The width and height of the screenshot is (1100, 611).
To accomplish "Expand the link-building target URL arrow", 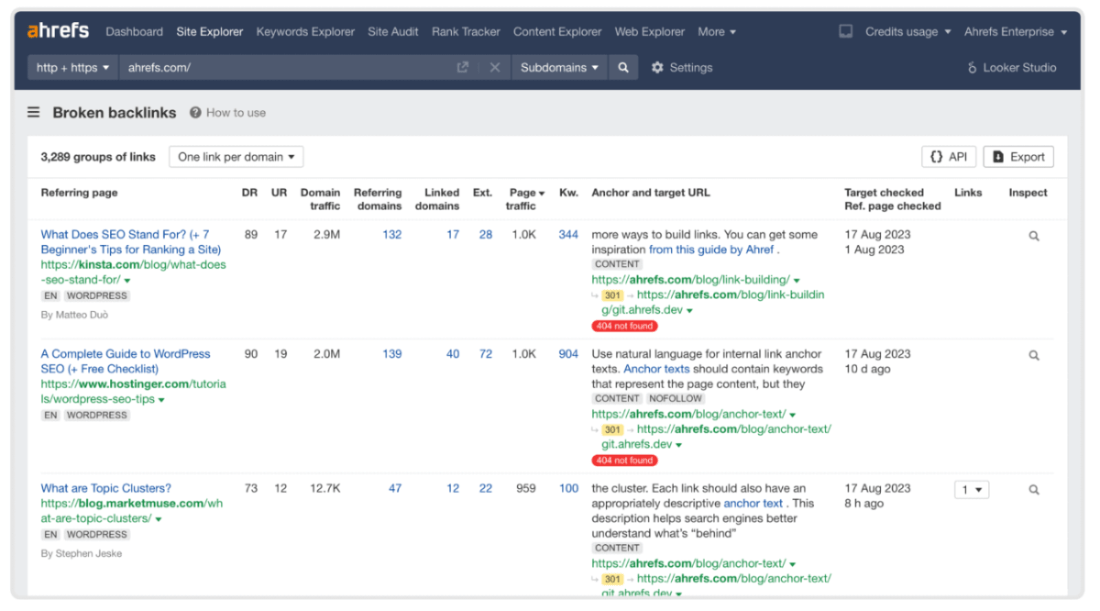I will point(797,281).
